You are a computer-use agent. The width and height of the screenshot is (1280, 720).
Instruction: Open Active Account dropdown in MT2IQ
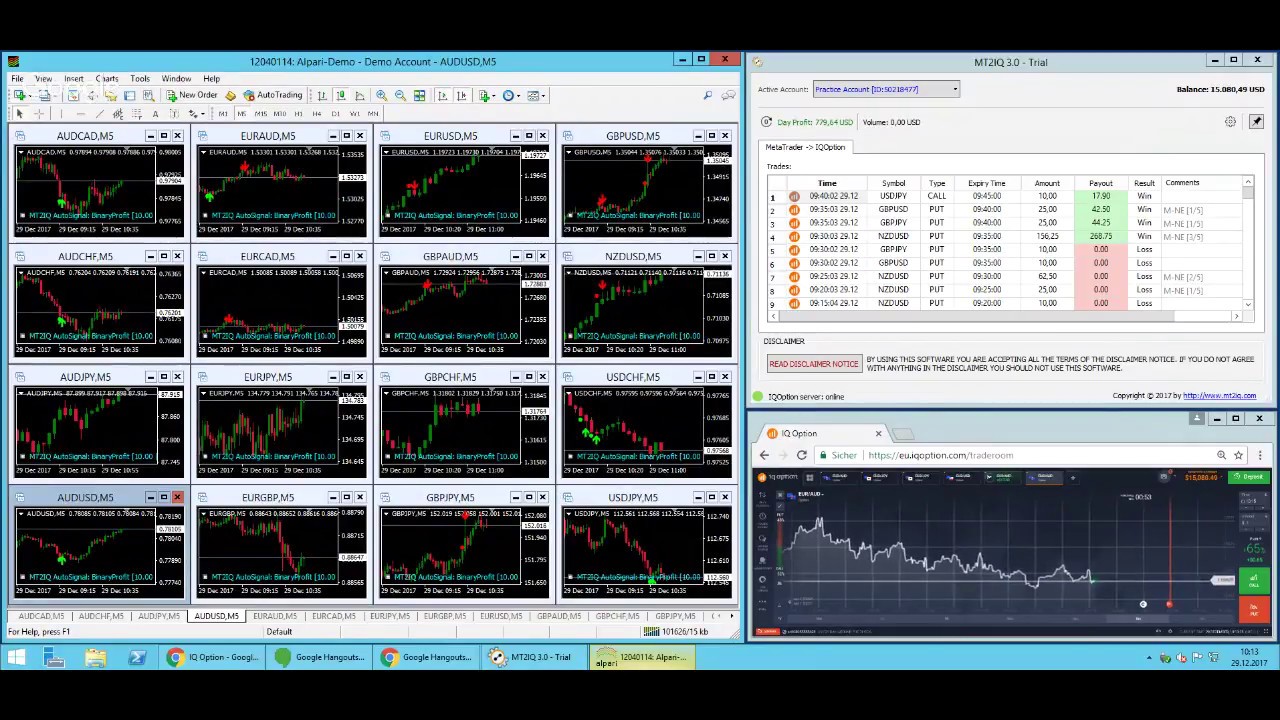[x=886, y=89]
